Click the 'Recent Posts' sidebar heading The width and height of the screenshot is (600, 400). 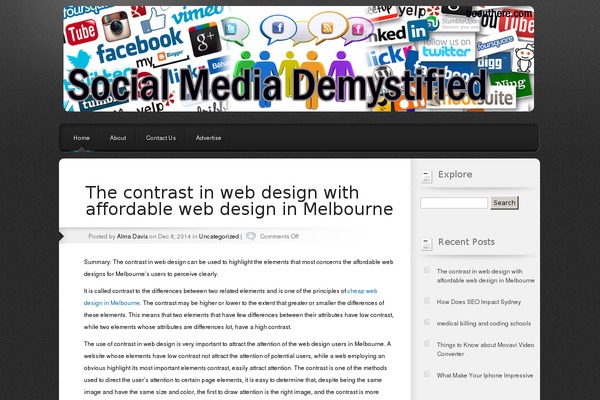[x=466, y=242]
